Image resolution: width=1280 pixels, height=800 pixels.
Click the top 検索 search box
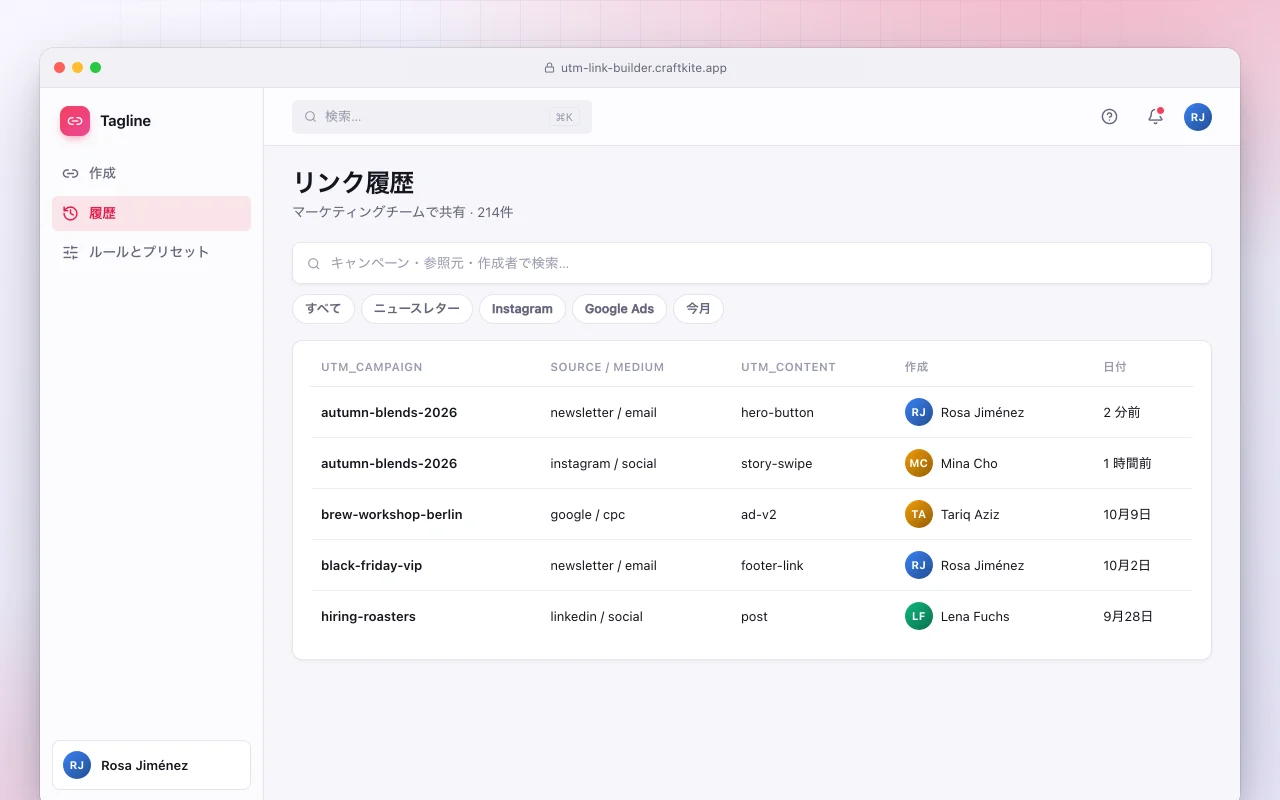tap(442, 117)
